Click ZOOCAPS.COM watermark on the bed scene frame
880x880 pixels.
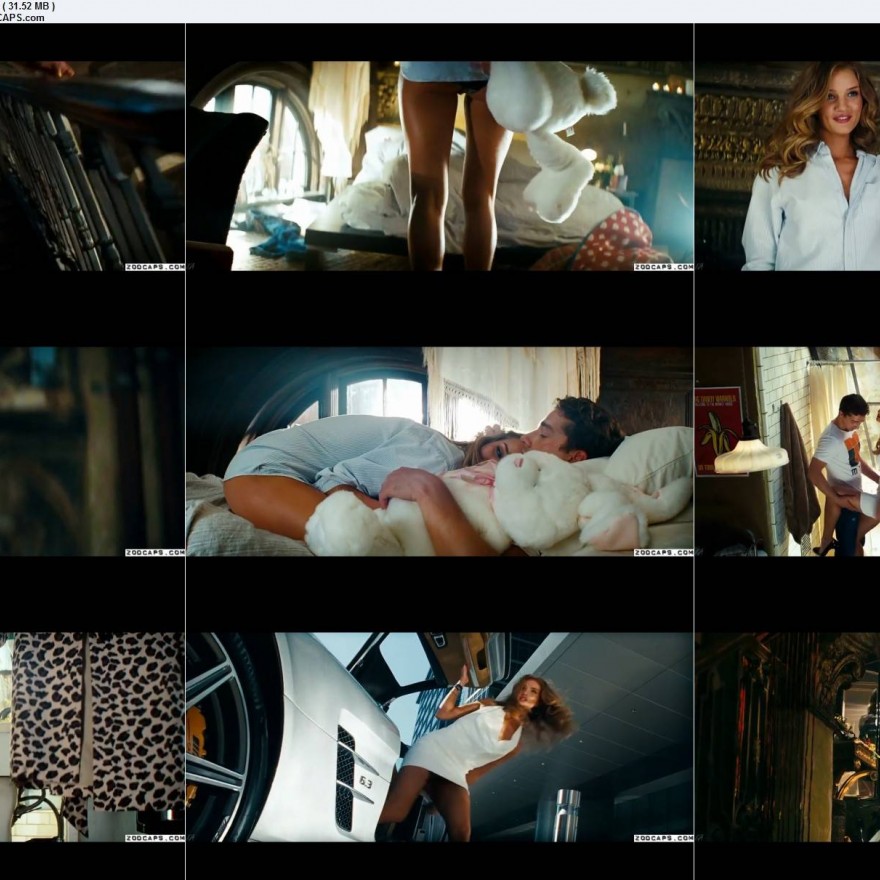(x=663, y=552)
